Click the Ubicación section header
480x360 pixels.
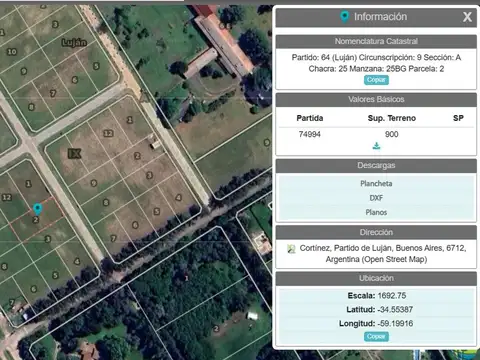coord(376,278)
